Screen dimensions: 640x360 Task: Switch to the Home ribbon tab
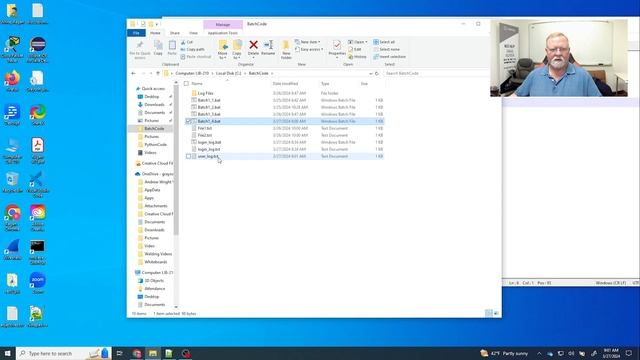155,33
